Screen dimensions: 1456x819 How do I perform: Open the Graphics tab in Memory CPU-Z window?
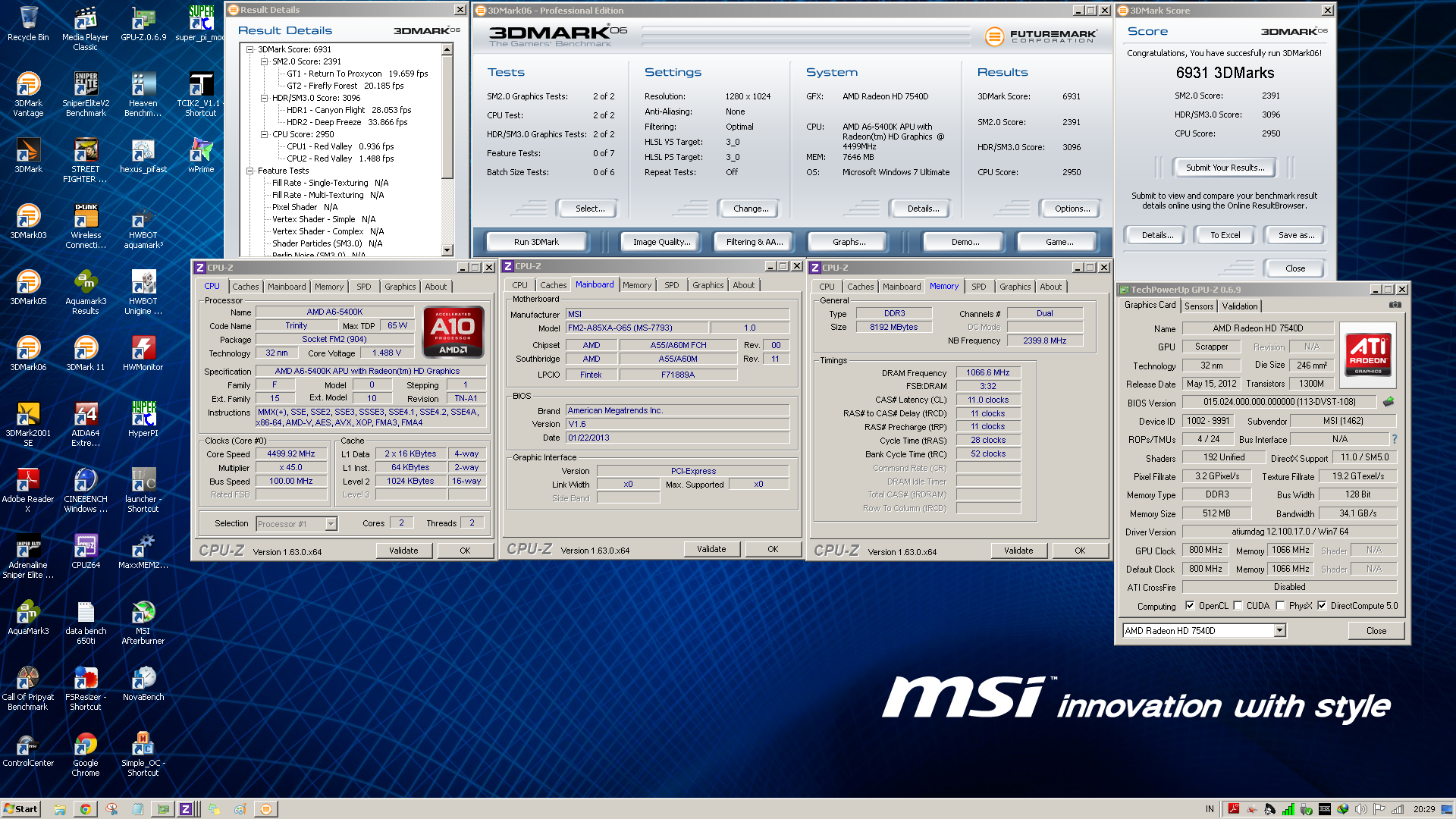[x=1015, y=287]
